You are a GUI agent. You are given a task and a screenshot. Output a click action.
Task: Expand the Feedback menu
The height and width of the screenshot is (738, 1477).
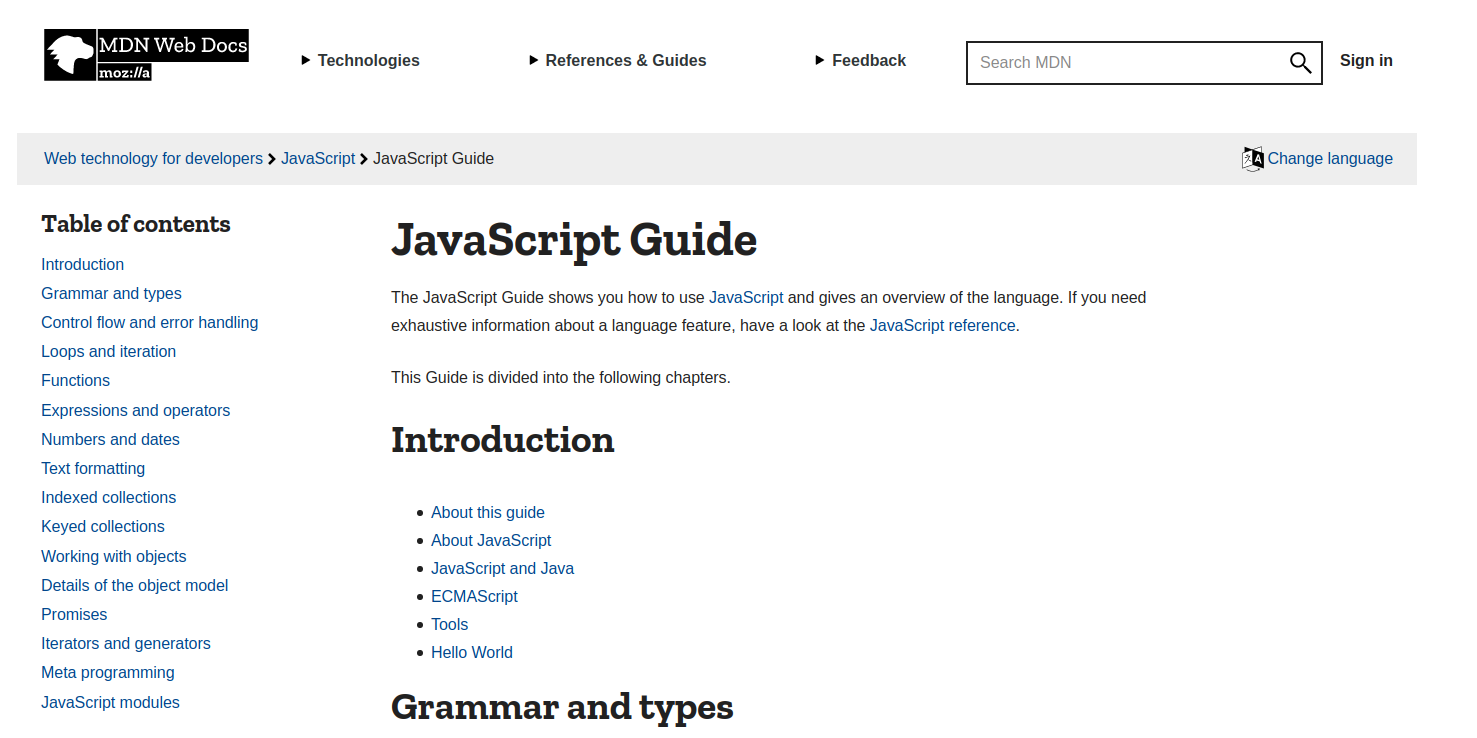[860, 61]
